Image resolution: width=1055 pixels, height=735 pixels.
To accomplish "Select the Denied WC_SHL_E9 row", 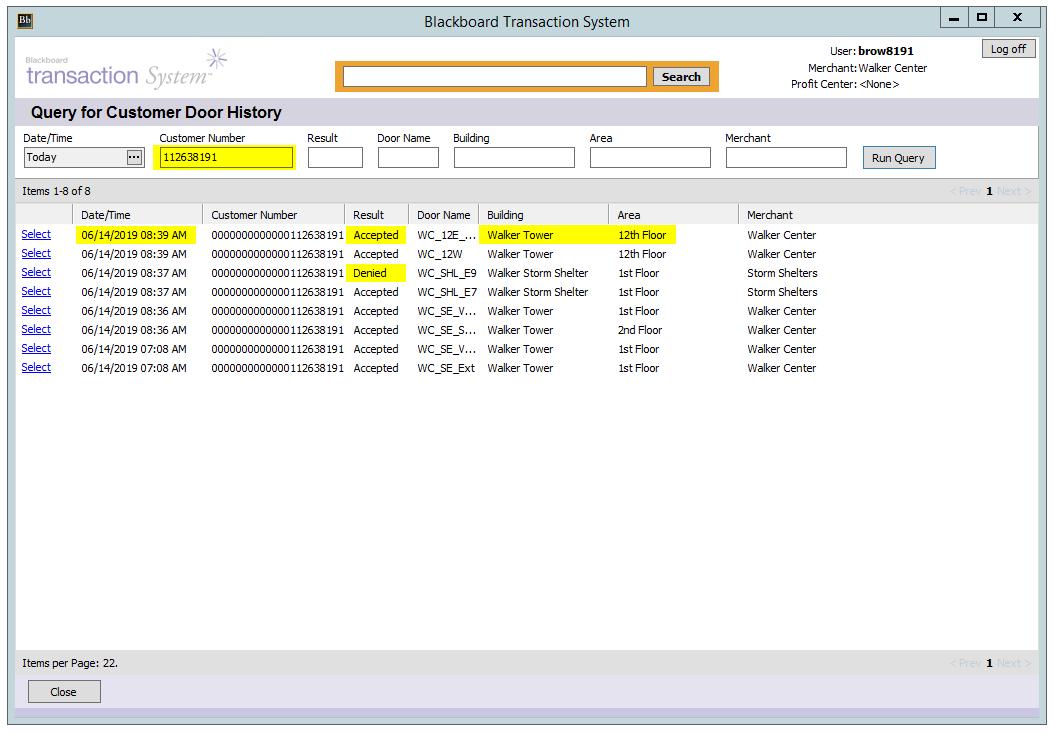I will 36,272.
